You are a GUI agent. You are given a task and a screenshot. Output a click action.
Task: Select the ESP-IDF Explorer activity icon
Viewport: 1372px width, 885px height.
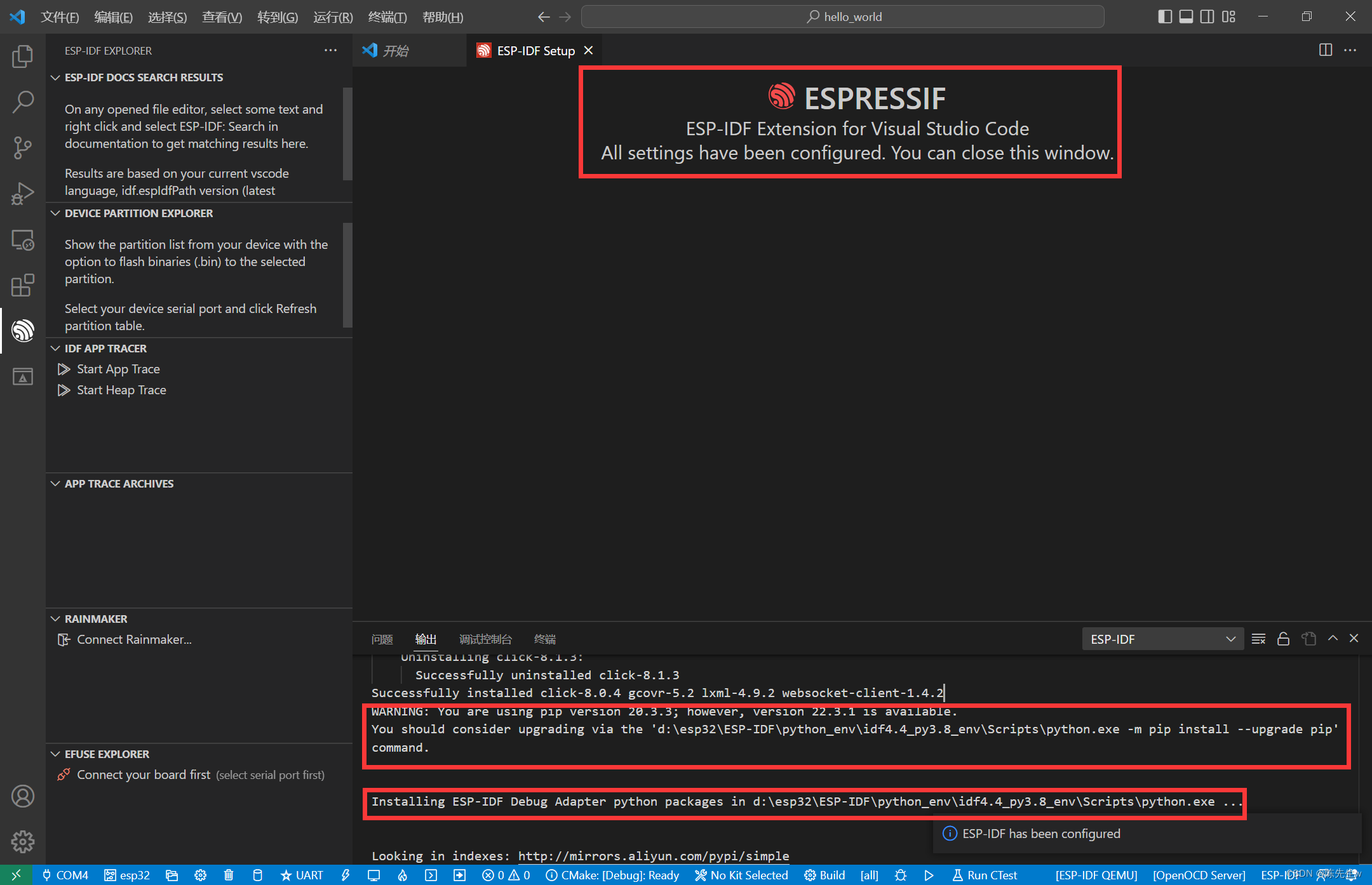23,331
